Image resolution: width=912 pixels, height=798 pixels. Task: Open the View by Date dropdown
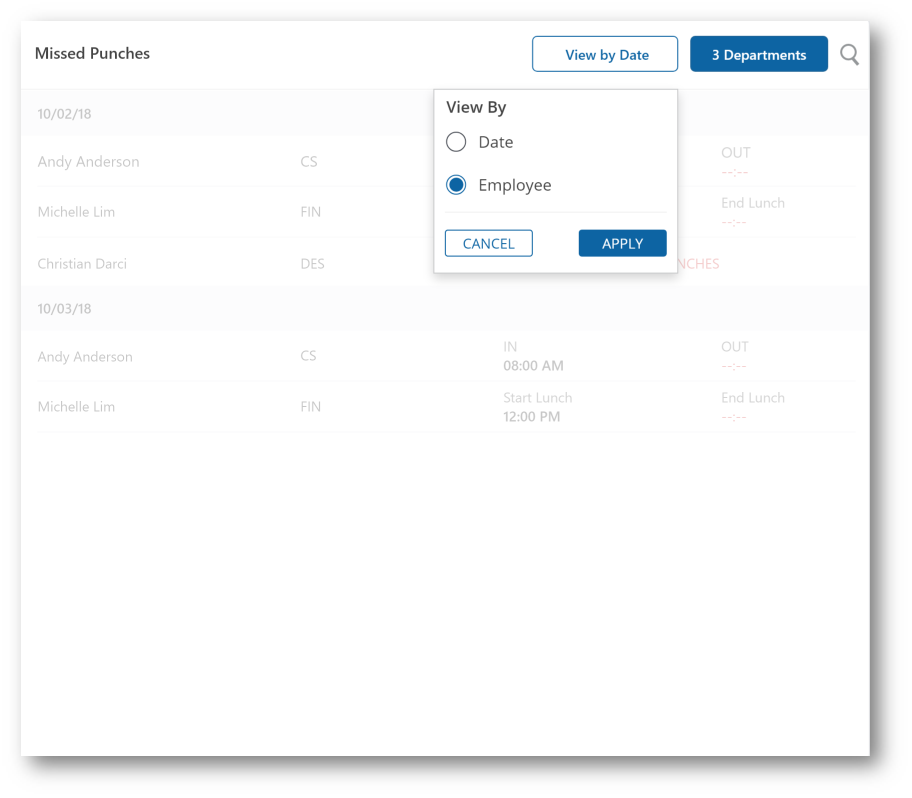click(605, 55)
